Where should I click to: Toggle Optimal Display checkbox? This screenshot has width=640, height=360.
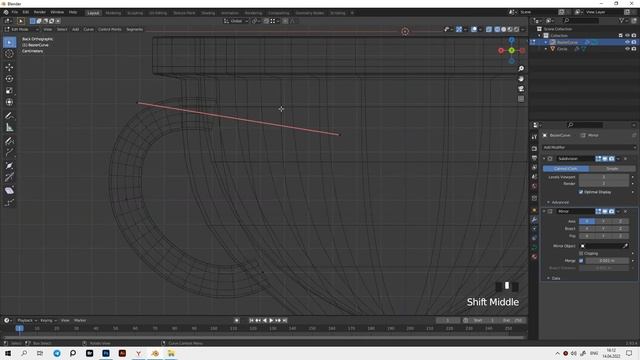581,192
